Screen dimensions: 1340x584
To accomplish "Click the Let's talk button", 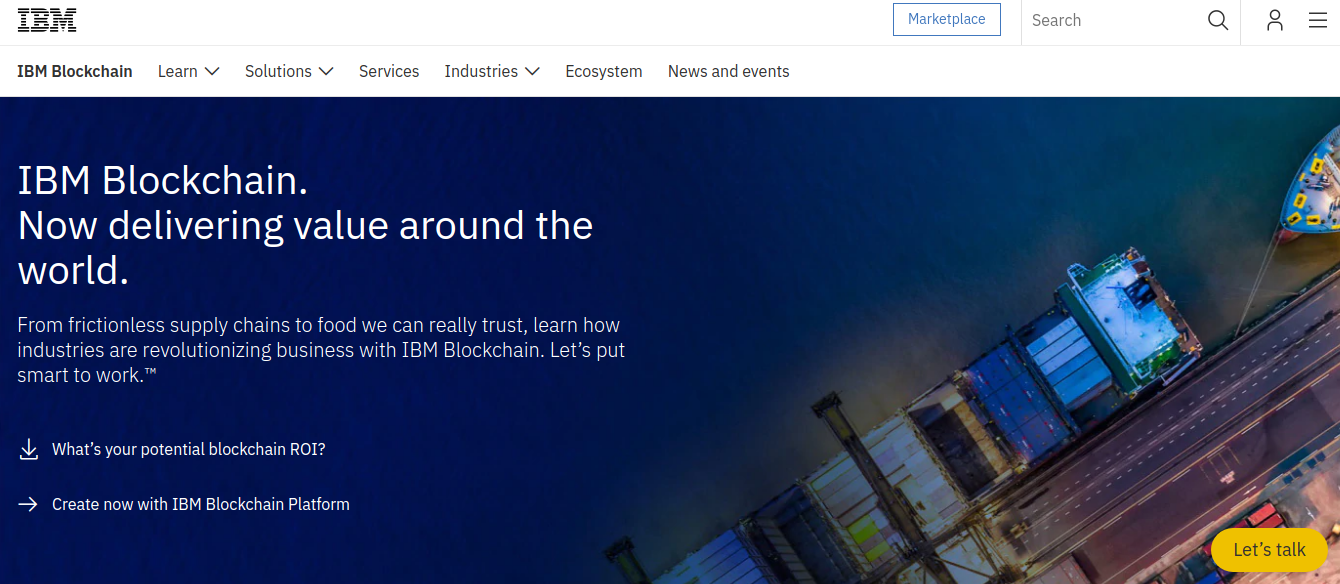I will 1269,549.
